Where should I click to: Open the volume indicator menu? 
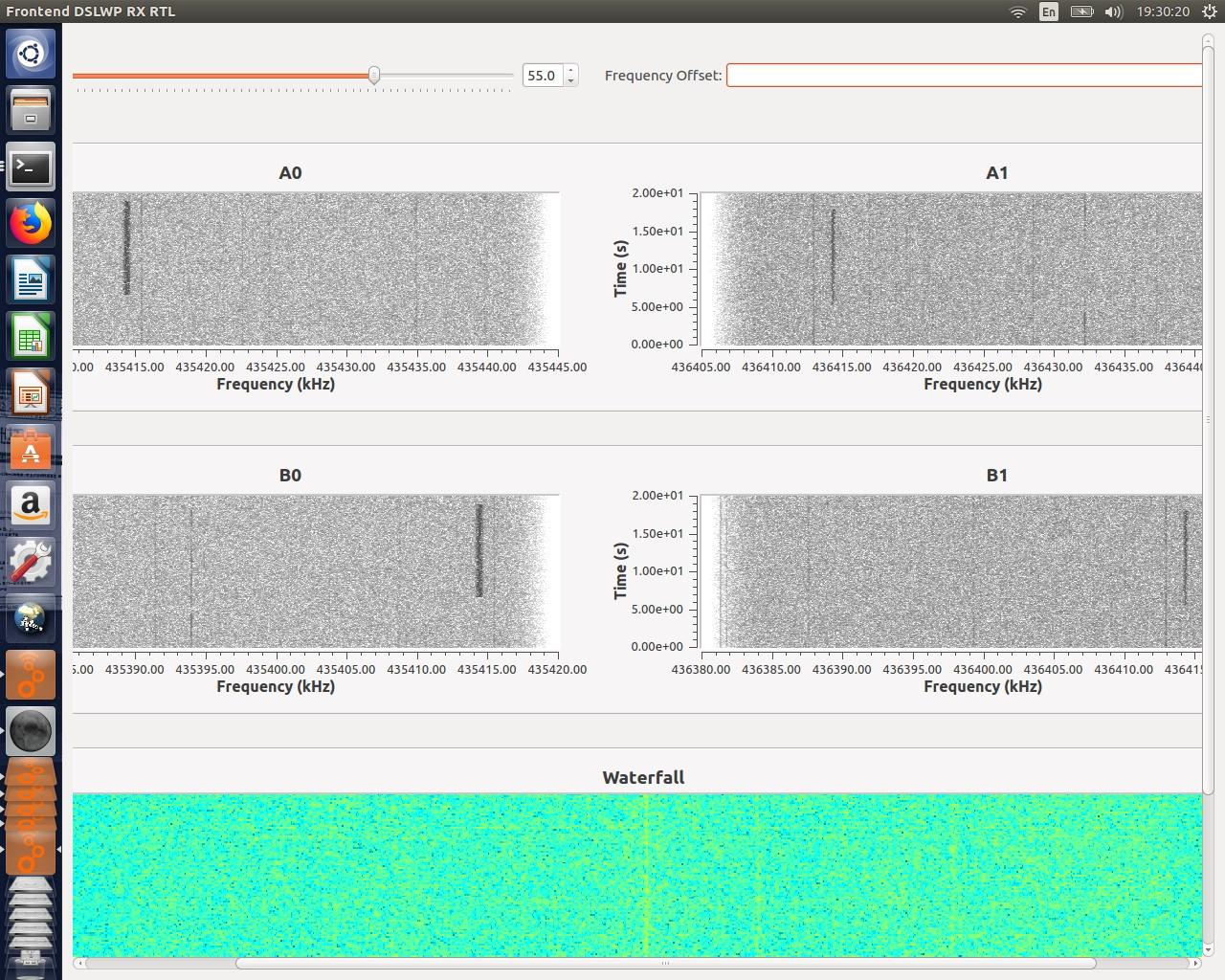[1113, 11]
